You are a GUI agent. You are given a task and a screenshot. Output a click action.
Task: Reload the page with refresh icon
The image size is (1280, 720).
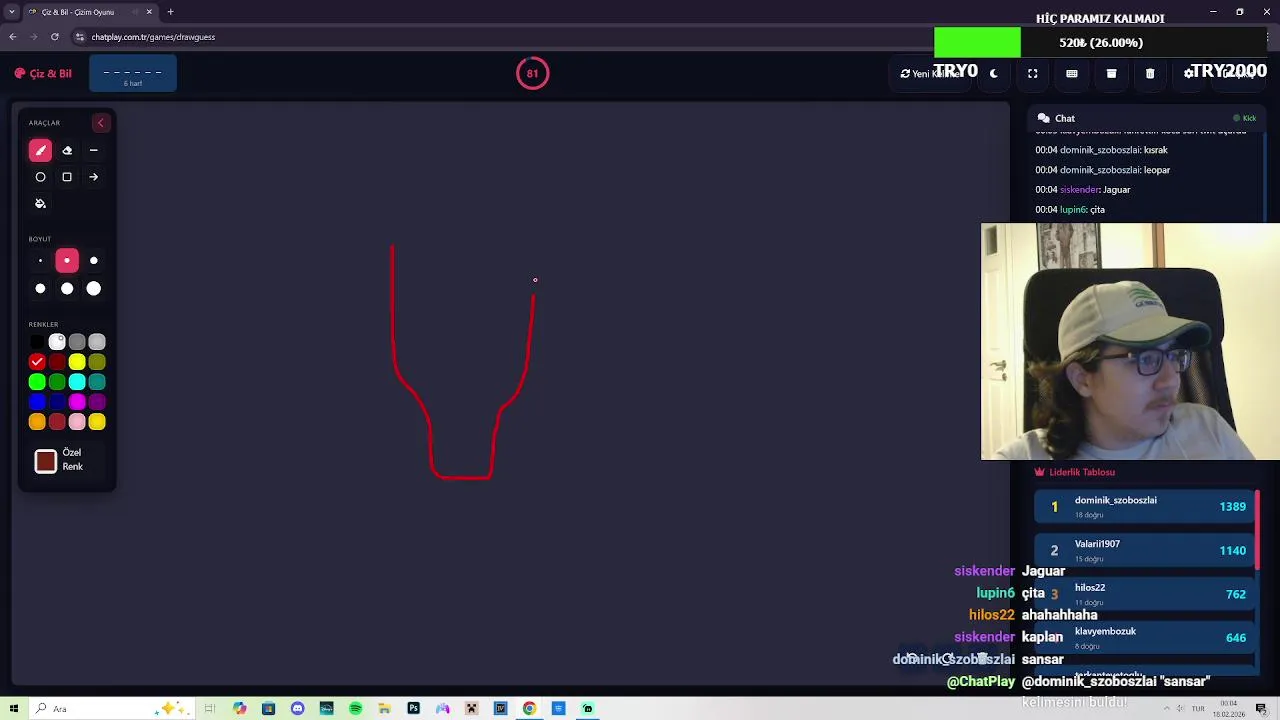[55, 37]
